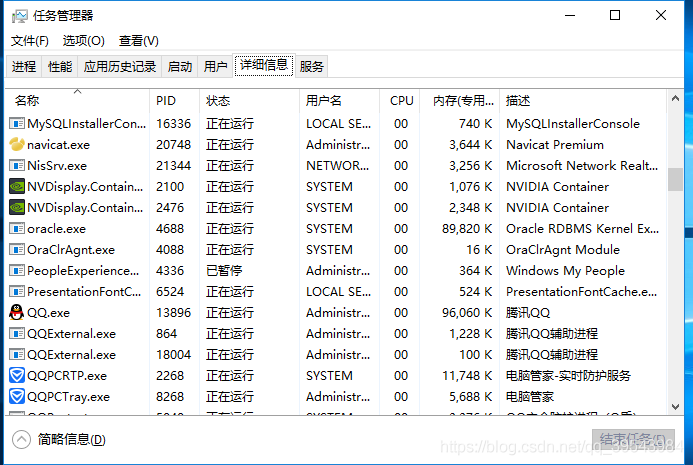Viewport: 693px width, 465px height.
Task: Click the vertical scrollbar thumb
Action: point(675,179)
